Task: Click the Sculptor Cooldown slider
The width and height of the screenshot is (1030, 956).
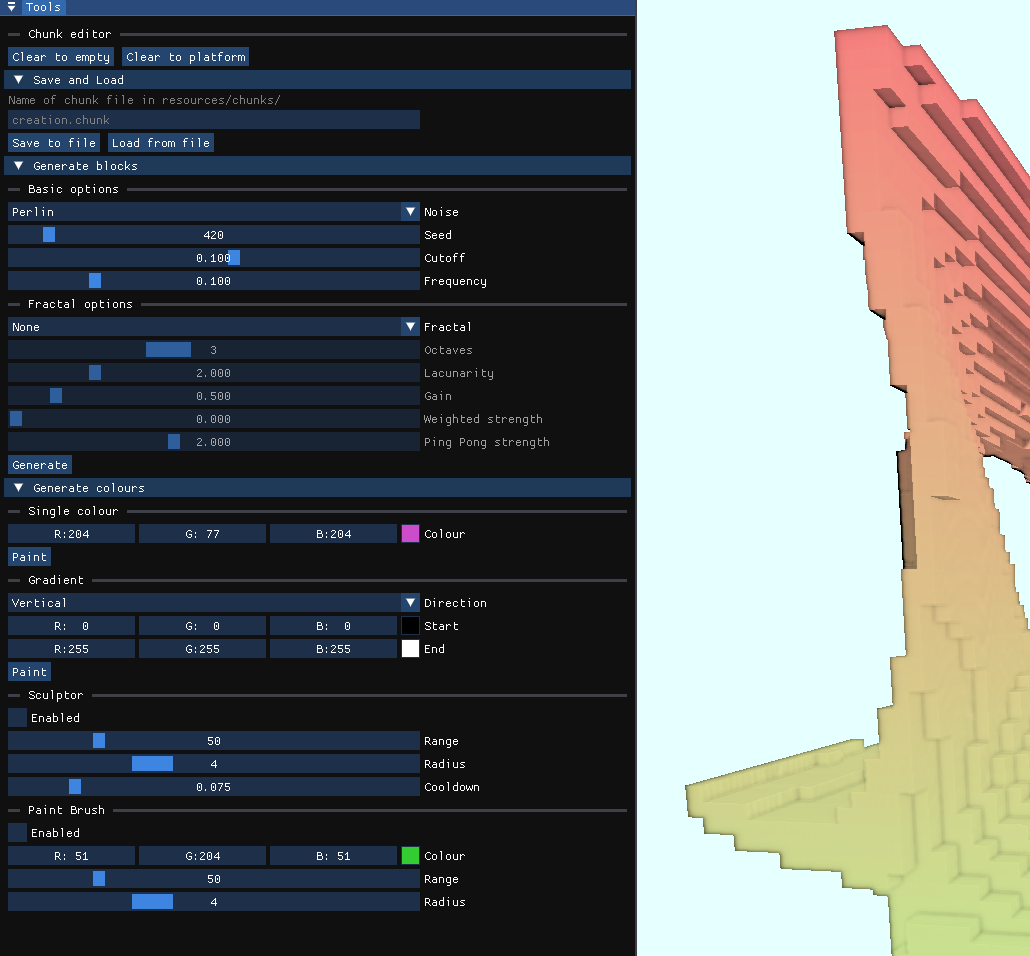Action: pyautogui.click(x=213, y=786)
